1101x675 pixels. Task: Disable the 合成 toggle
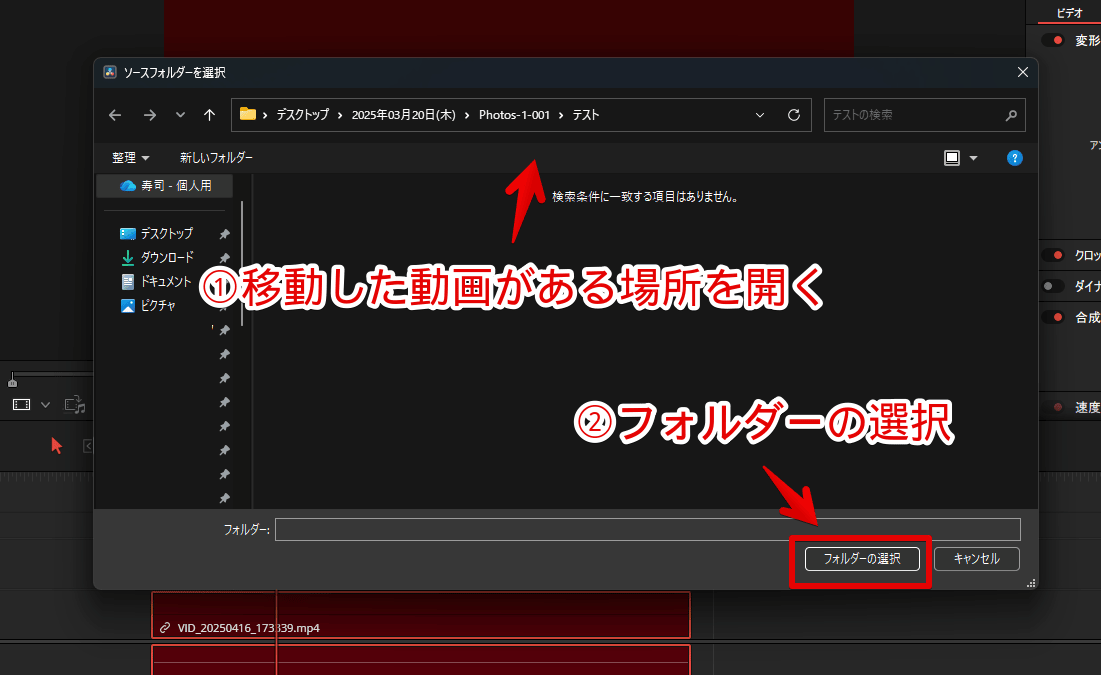(x=1053, y=317)
